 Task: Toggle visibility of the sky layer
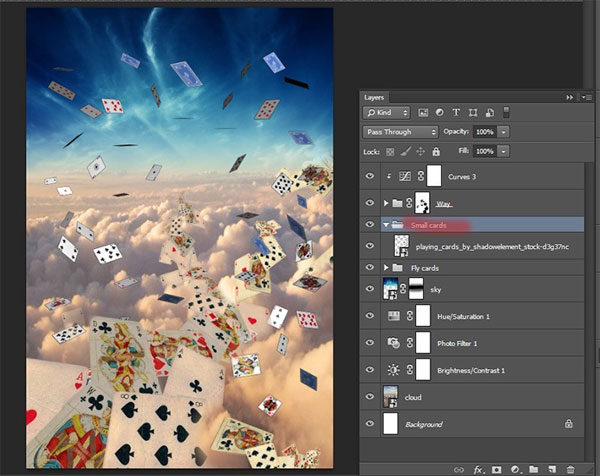point(372,290)
